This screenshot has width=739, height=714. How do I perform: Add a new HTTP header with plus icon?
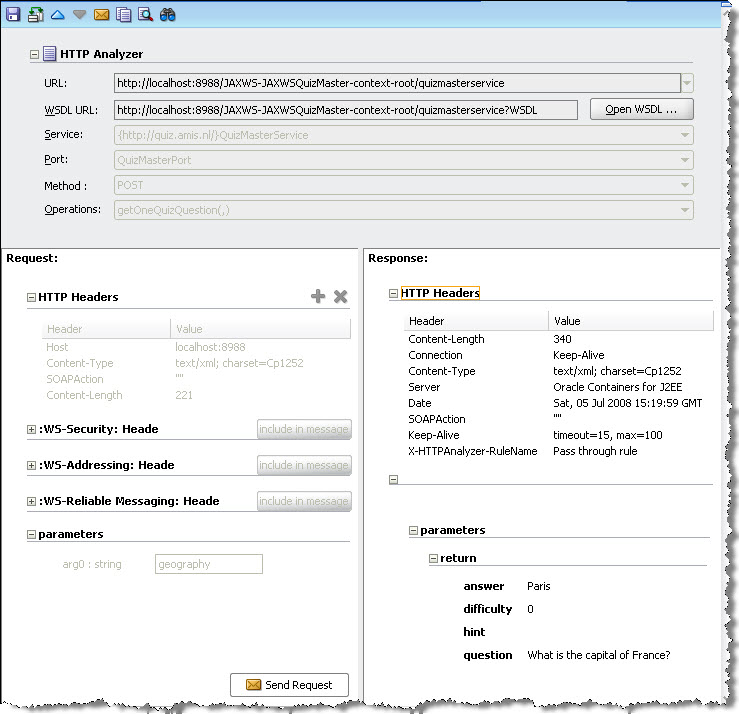[x=318, y=296]
